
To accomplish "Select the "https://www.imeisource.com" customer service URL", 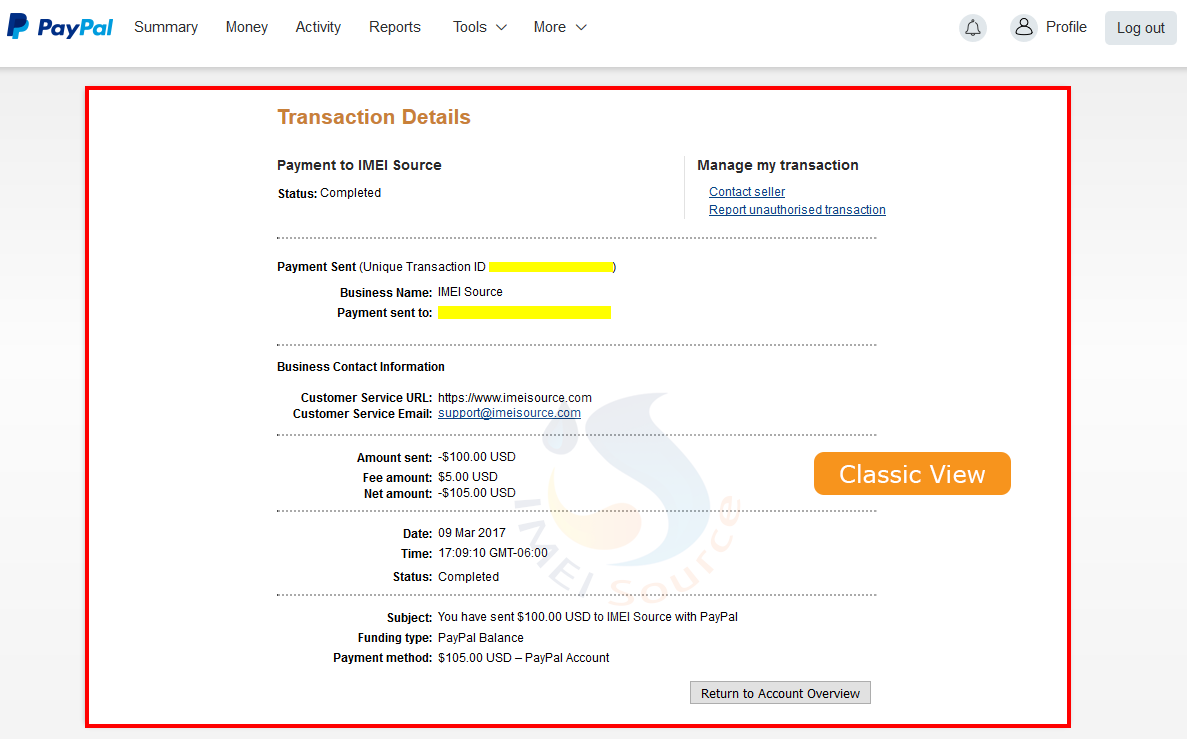I will click(x=515, y=398).
